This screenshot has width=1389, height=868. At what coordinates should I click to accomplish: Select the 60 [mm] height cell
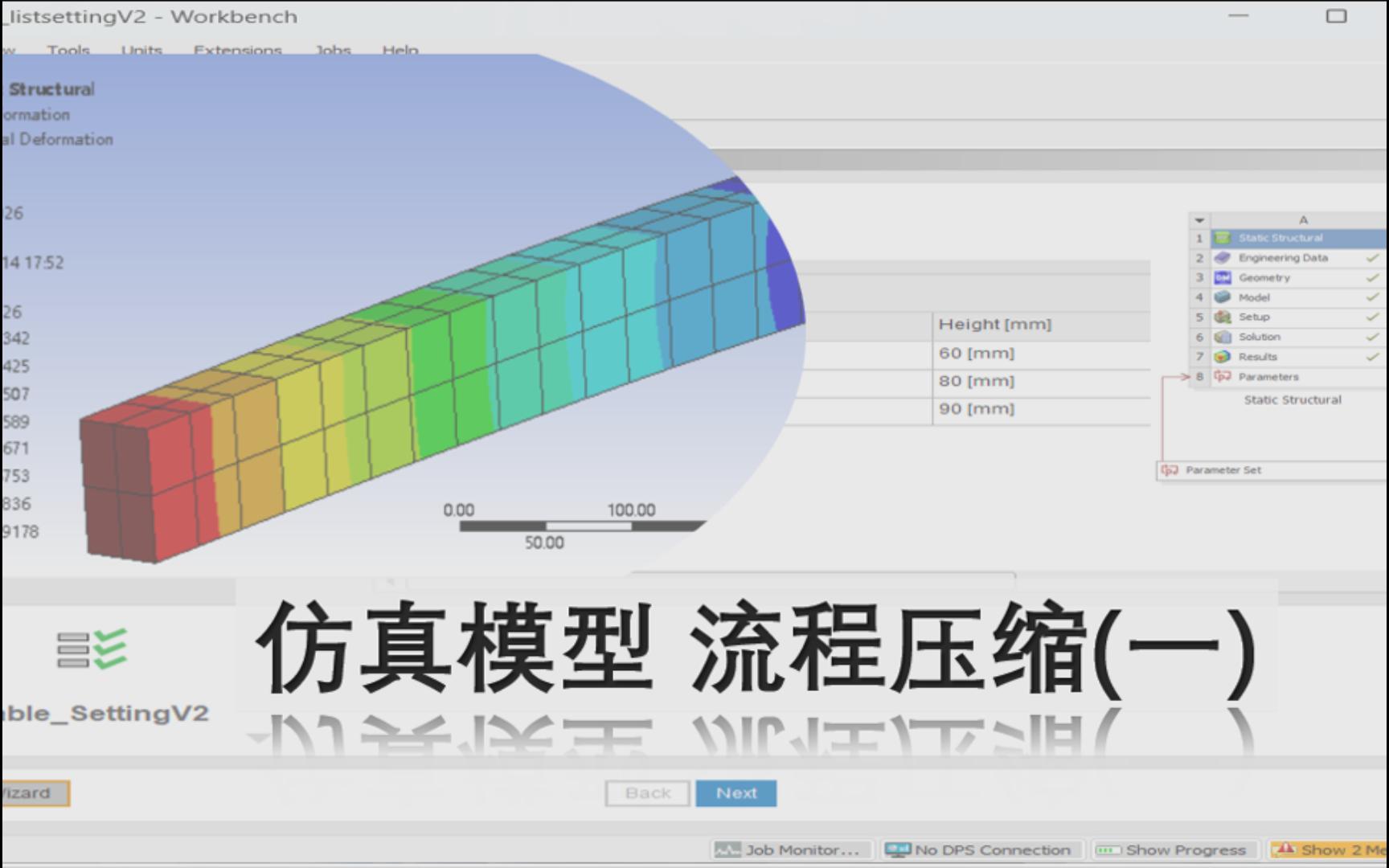(1041, 354)
